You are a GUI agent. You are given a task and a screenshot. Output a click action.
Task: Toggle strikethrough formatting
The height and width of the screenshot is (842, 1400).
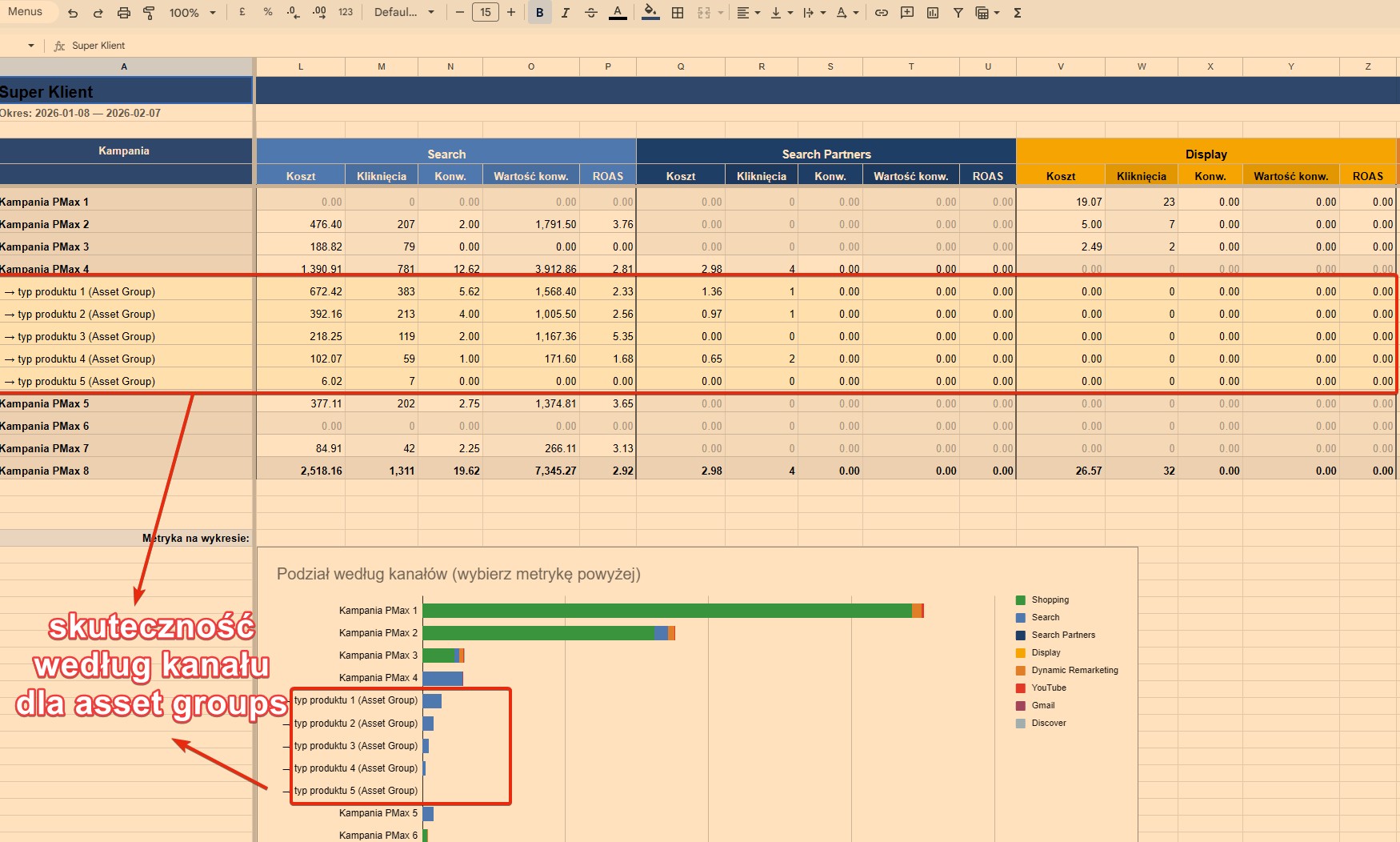point(591,13)
